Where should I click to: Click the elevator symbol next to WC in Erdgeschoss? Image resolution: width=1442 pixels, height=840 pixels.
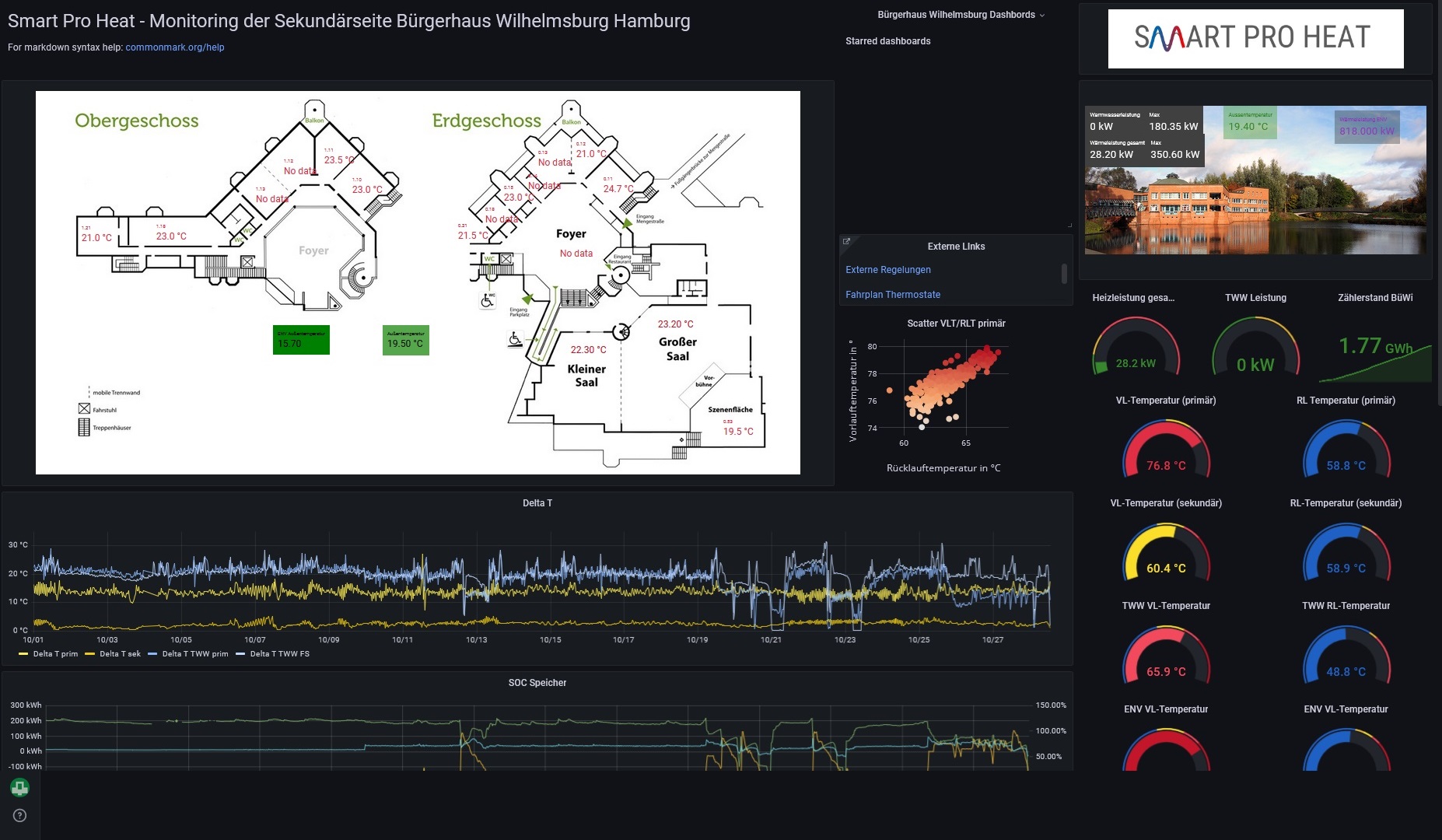(x=506, y=259)
